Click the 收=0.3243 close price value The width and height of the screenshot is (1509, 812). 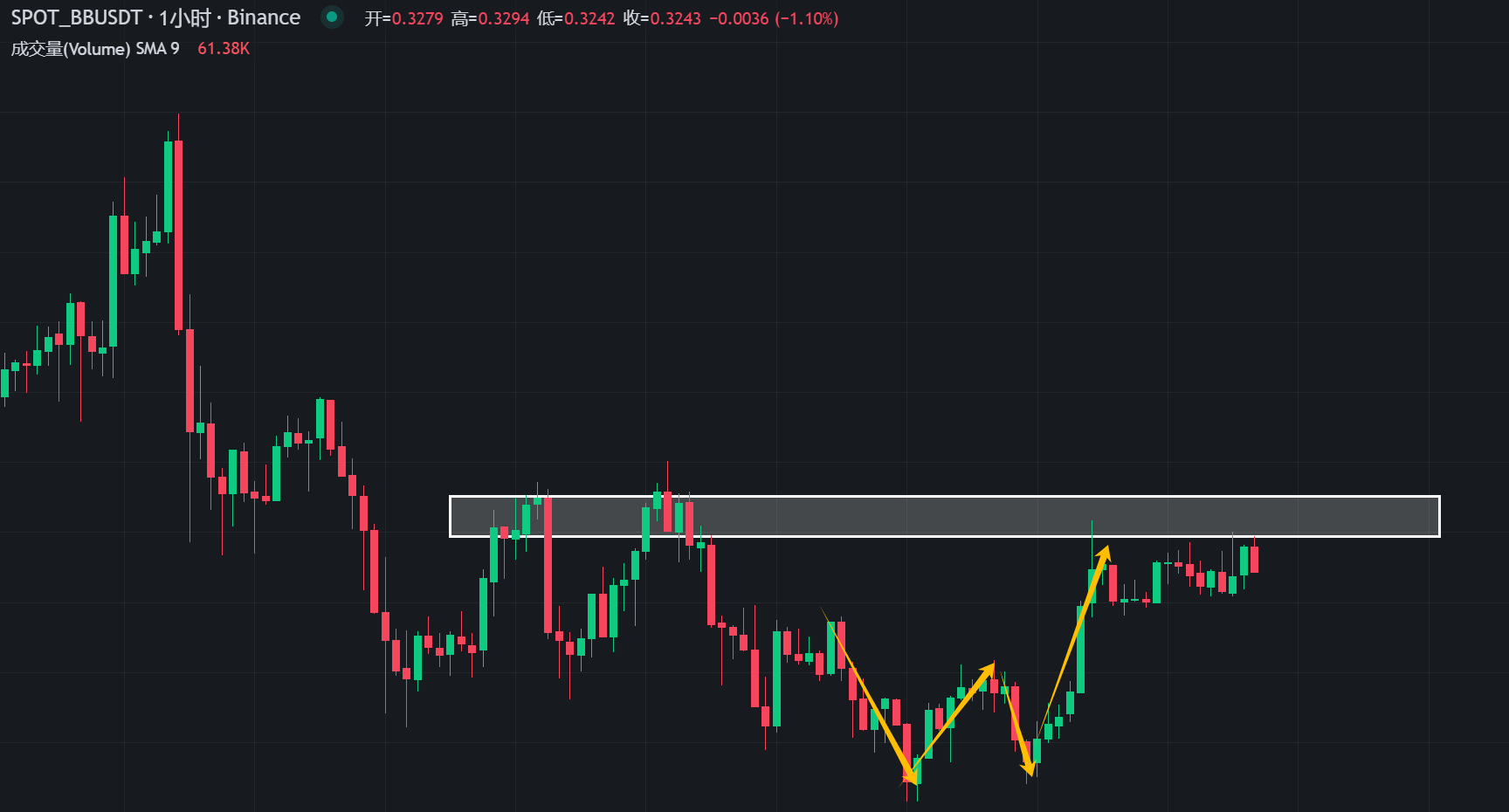point(662,18)
